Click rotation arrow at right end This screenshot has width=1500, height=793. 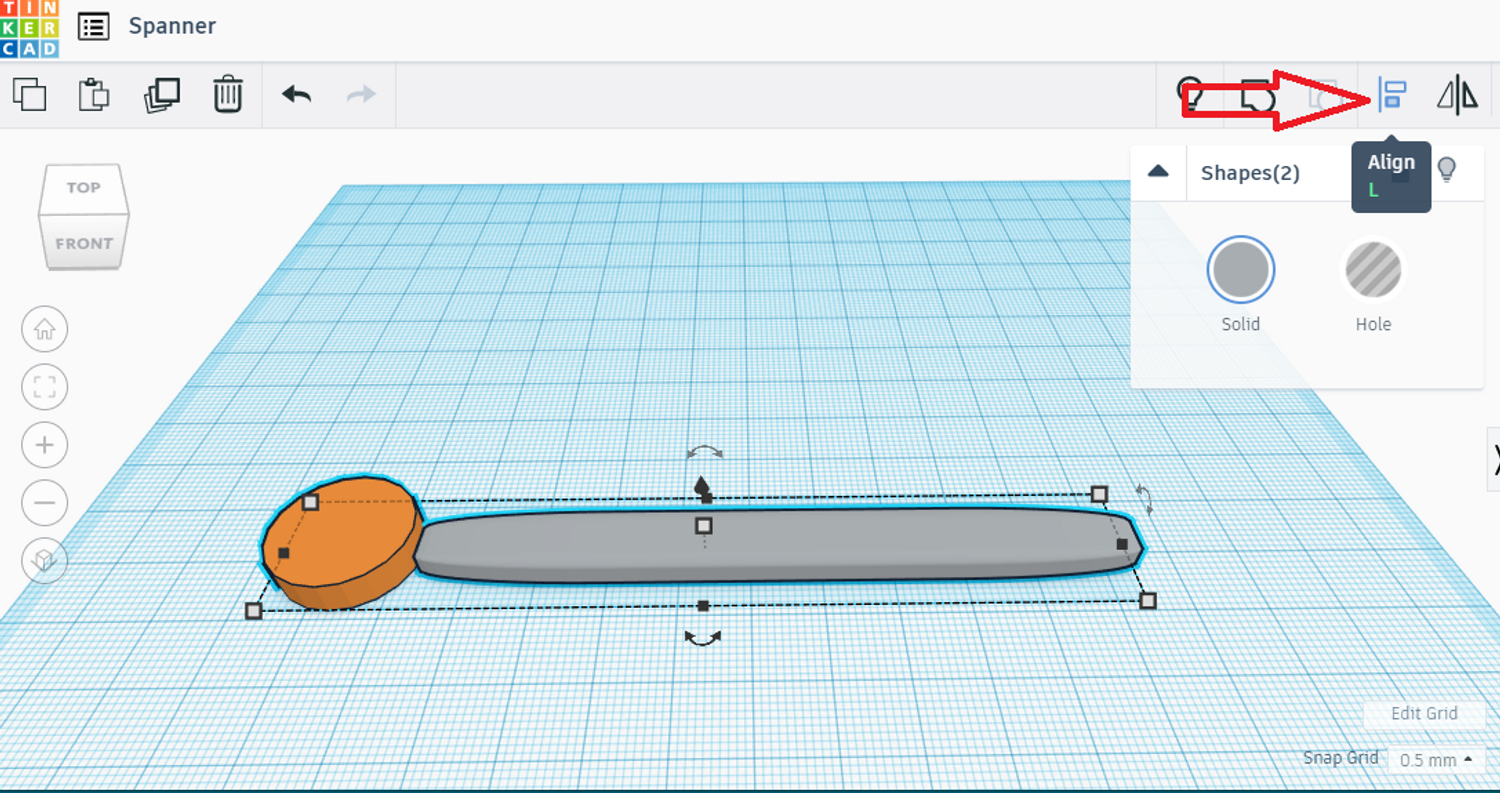pos(1145,499)
